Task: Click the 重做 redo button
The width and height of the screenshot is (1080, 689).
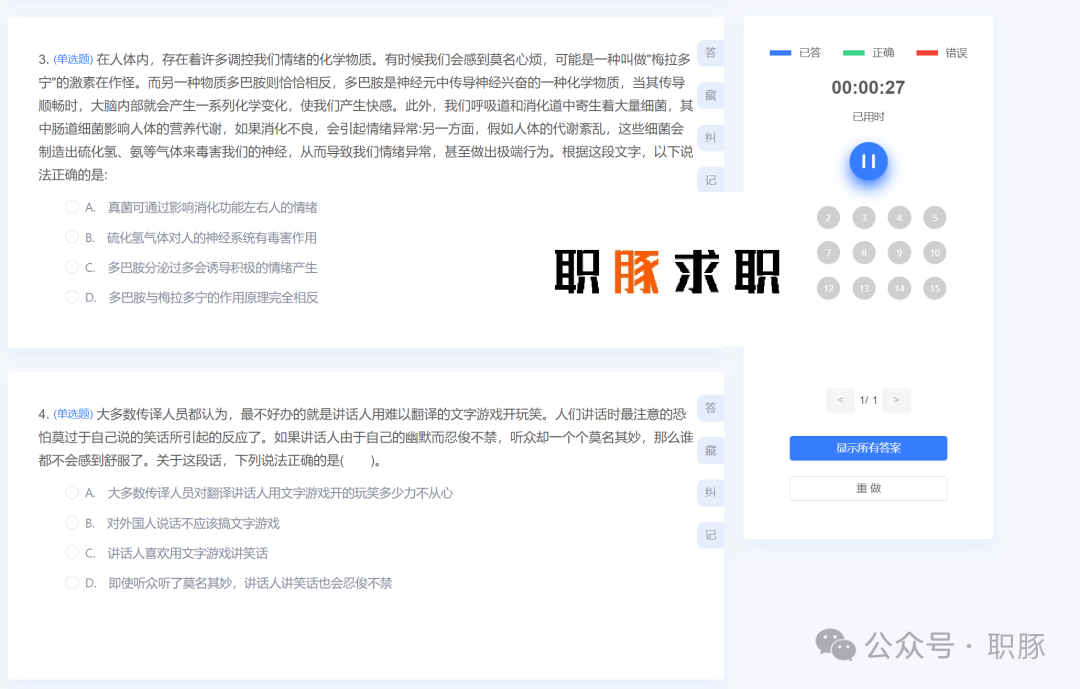Action: tap(867, 488)
